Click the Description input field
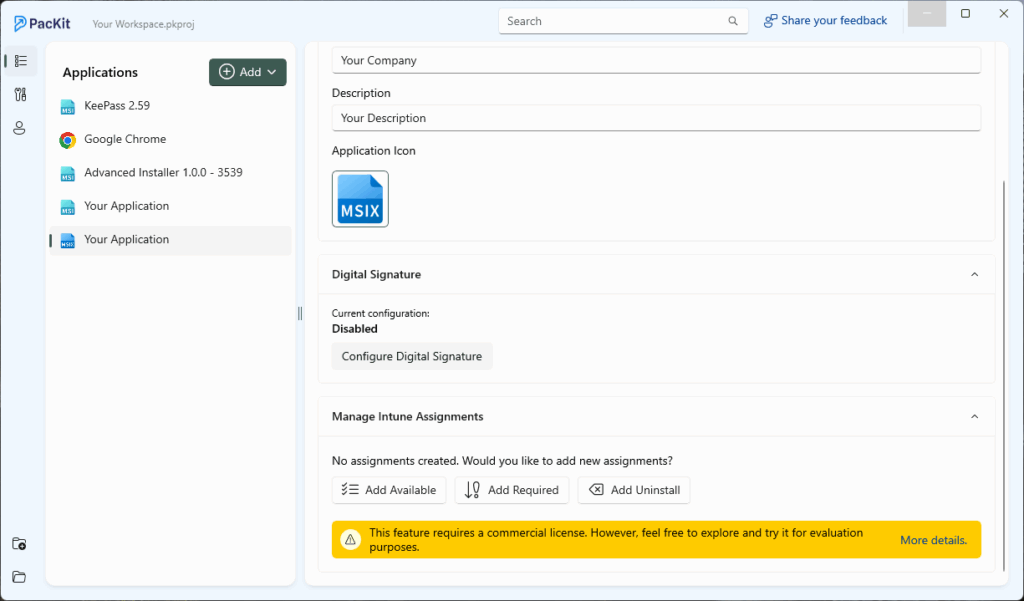The image size is (1024, 601). click(656, 118)
